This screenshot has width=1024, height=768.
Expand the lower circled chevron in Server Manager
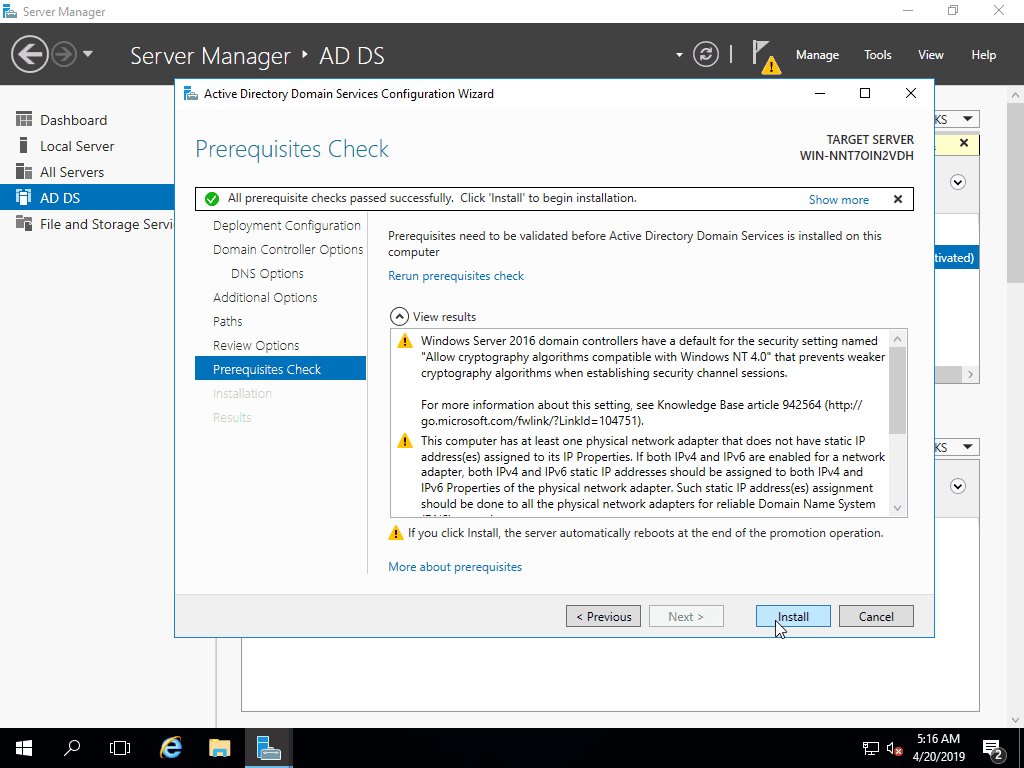958,487
